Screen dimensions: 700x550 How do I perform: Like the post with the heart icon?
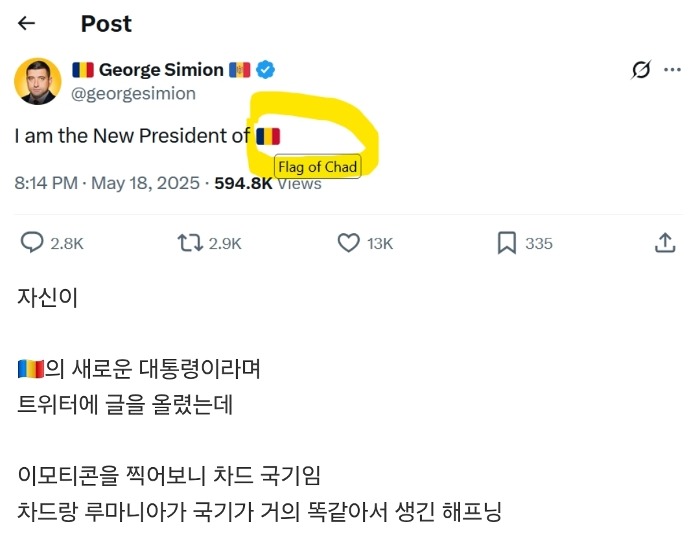(x=348, y=243)
